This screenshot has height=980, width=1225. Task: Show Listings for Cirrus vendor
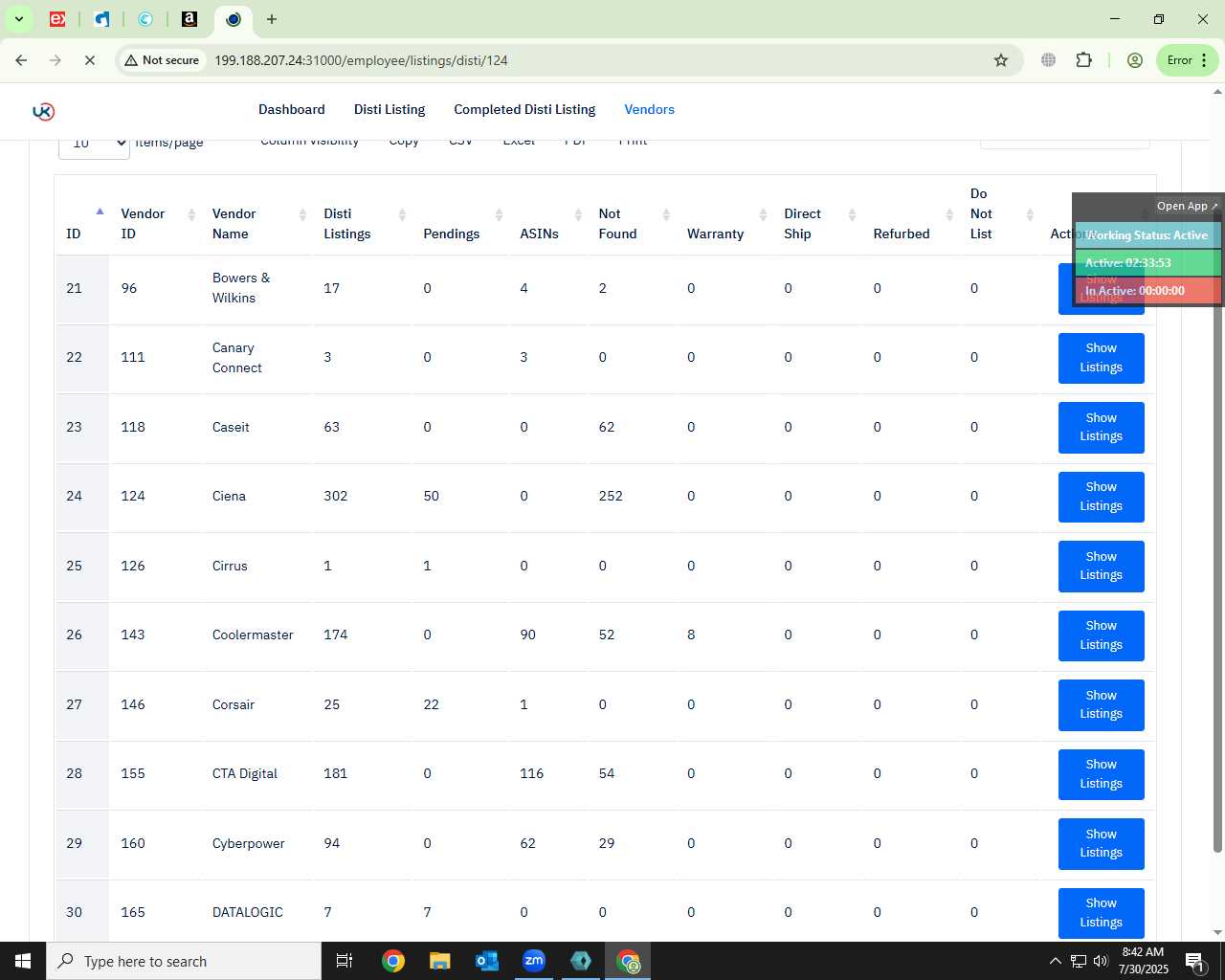pyautogui.click(x=1102, y=566)
